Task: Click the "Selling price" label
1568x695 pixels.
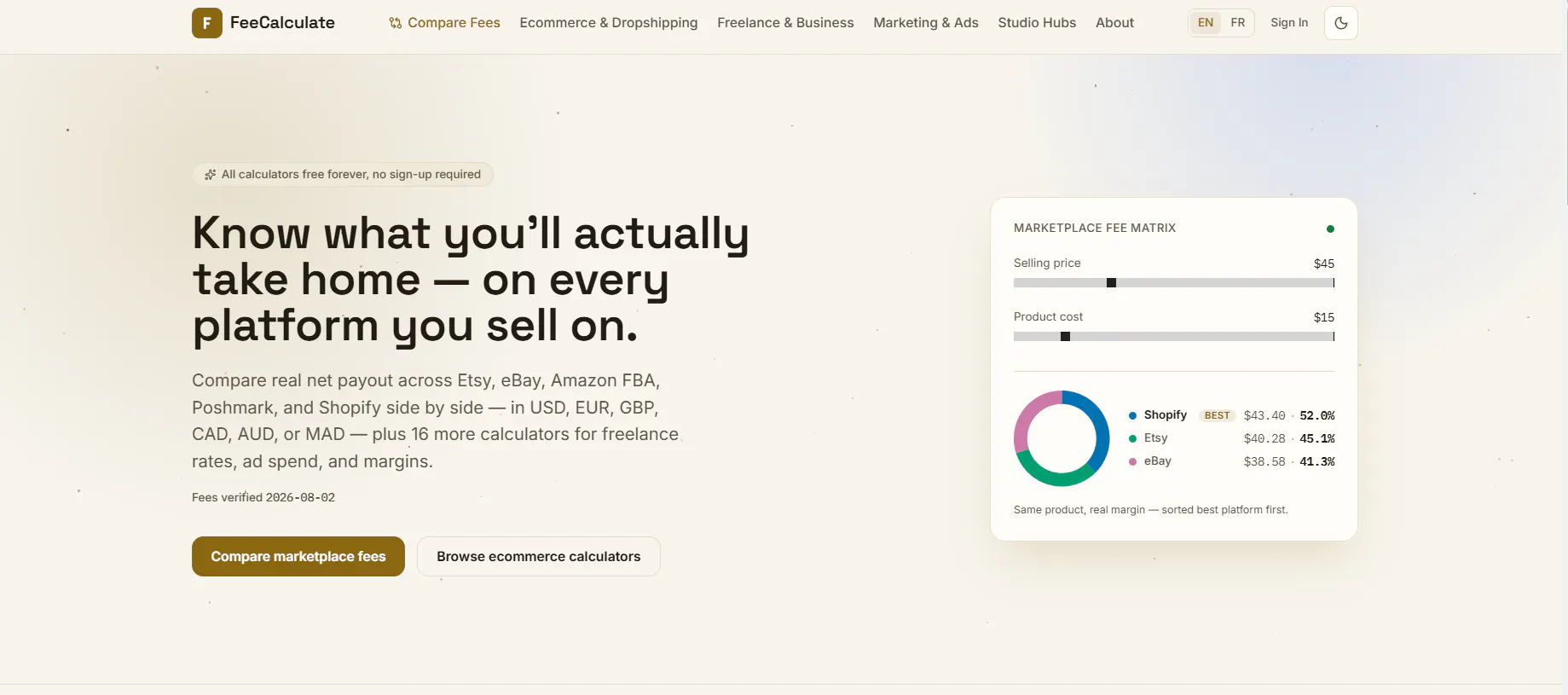Action: pyautogui.click(x=1047, y=263)
